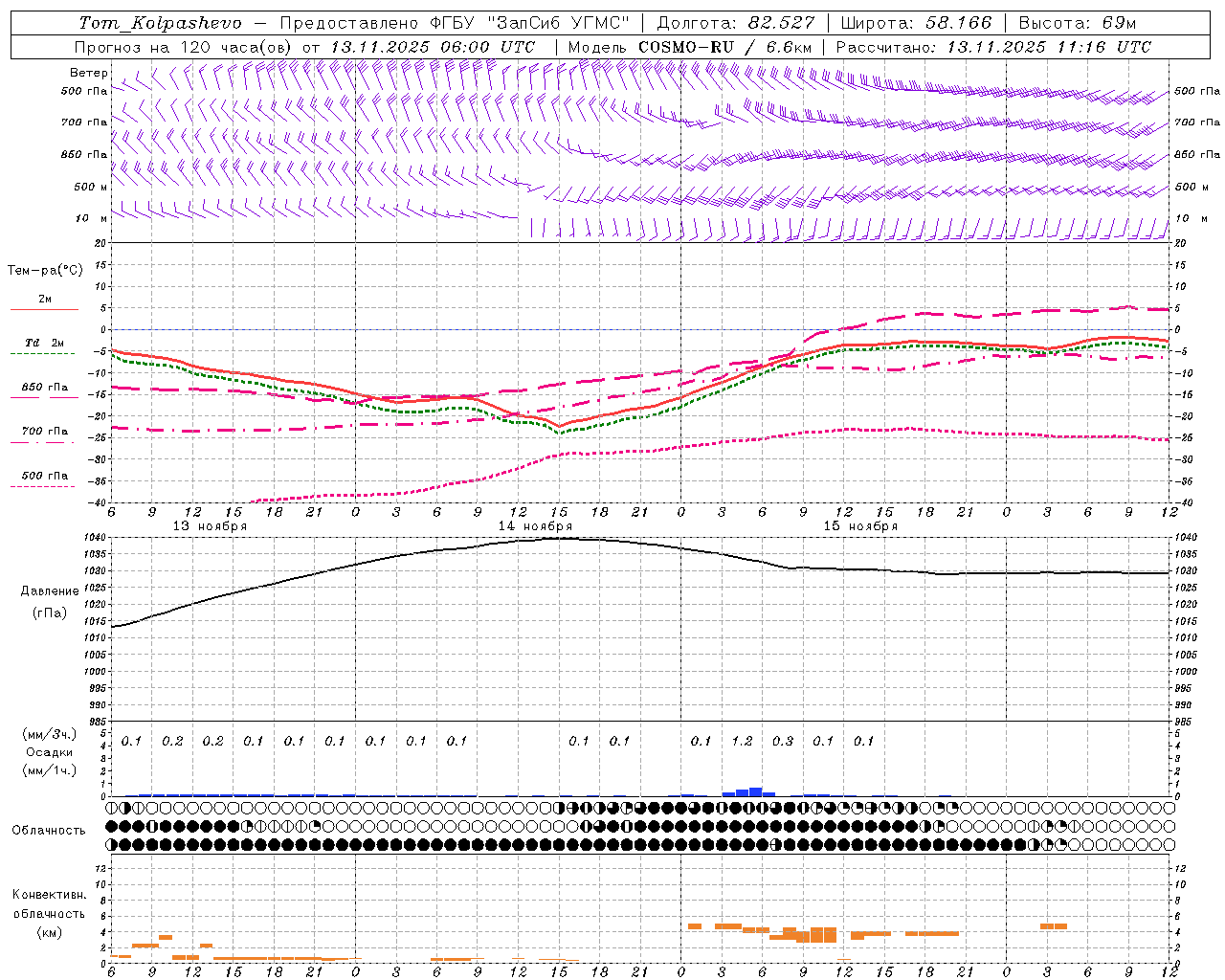The image size is (1225, 980).
Task: Click the station name Tom_Kolpashevo in the header
Action: (x=161, y=23)
